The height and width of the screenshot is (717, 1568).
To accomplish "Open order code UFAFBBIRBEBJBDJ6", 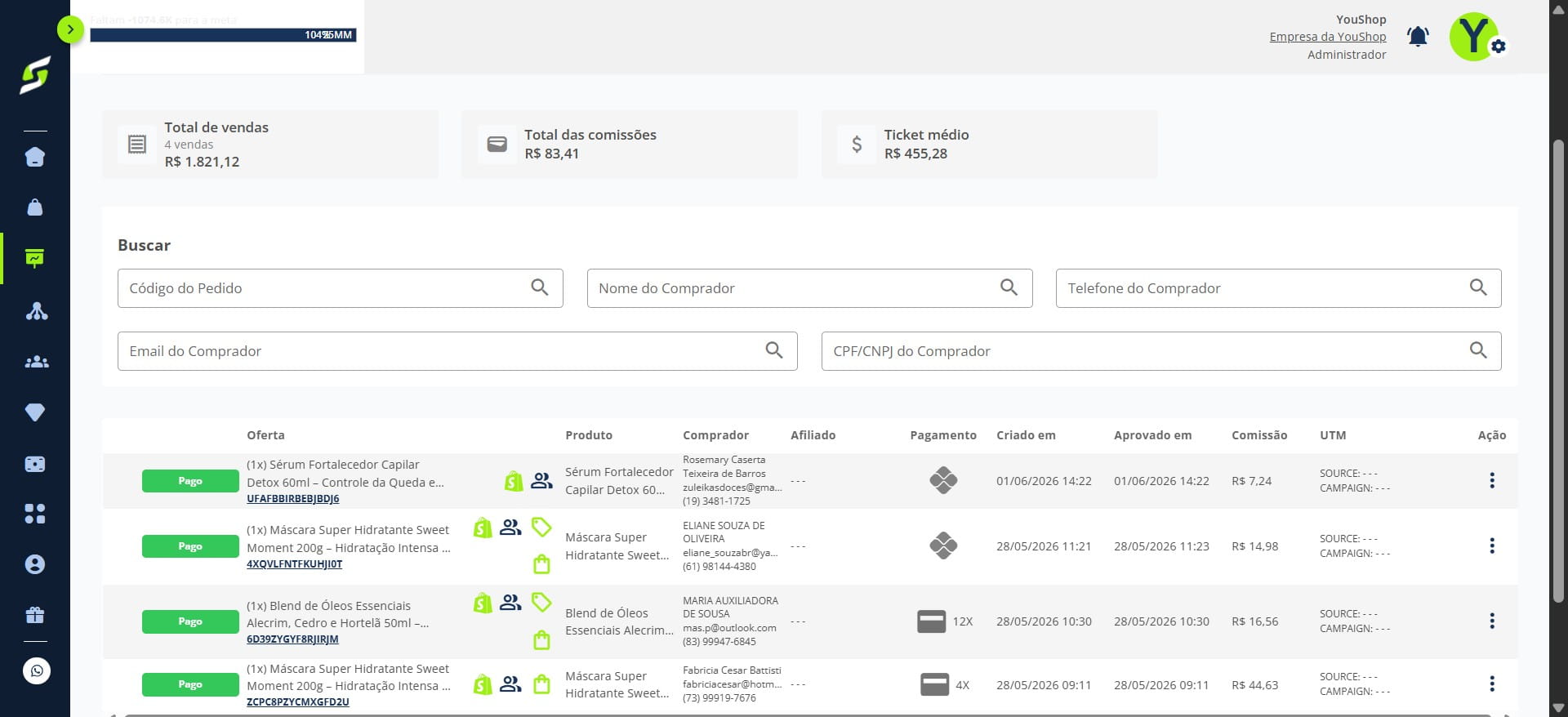I will pos(293,499).
